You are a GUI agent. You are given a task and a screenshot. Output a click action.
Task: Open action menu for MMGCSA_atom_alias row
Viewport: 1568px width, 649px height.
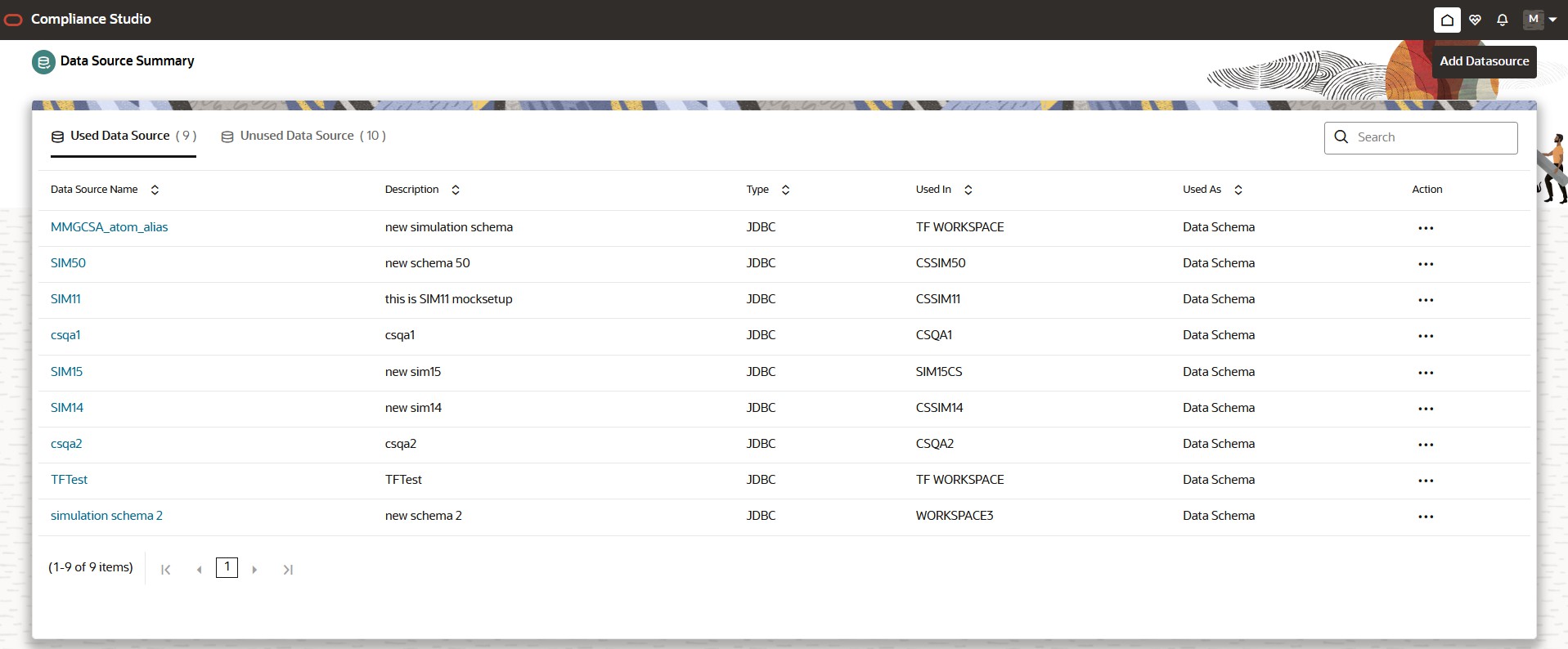click(1426, 228)
